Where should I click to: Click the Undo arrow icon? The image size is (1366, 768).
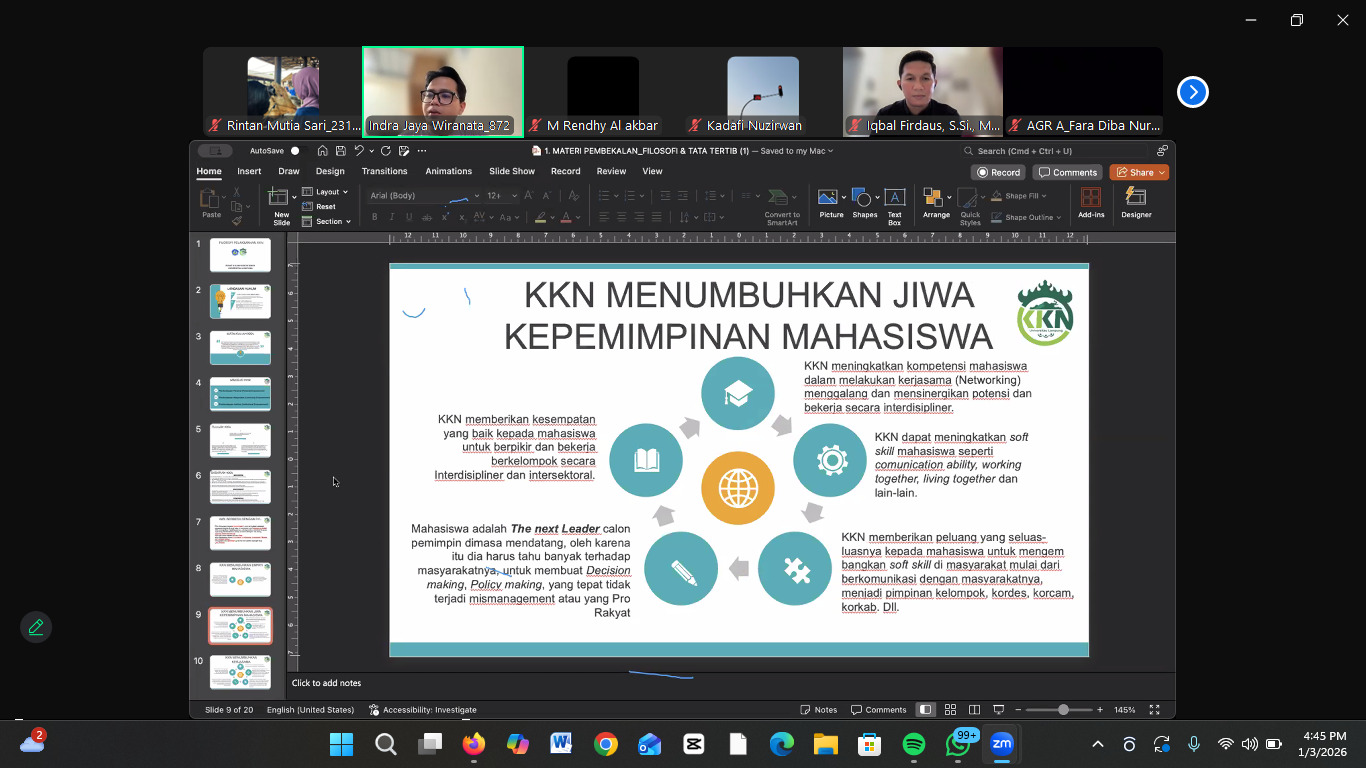click(x=359, y=151)
